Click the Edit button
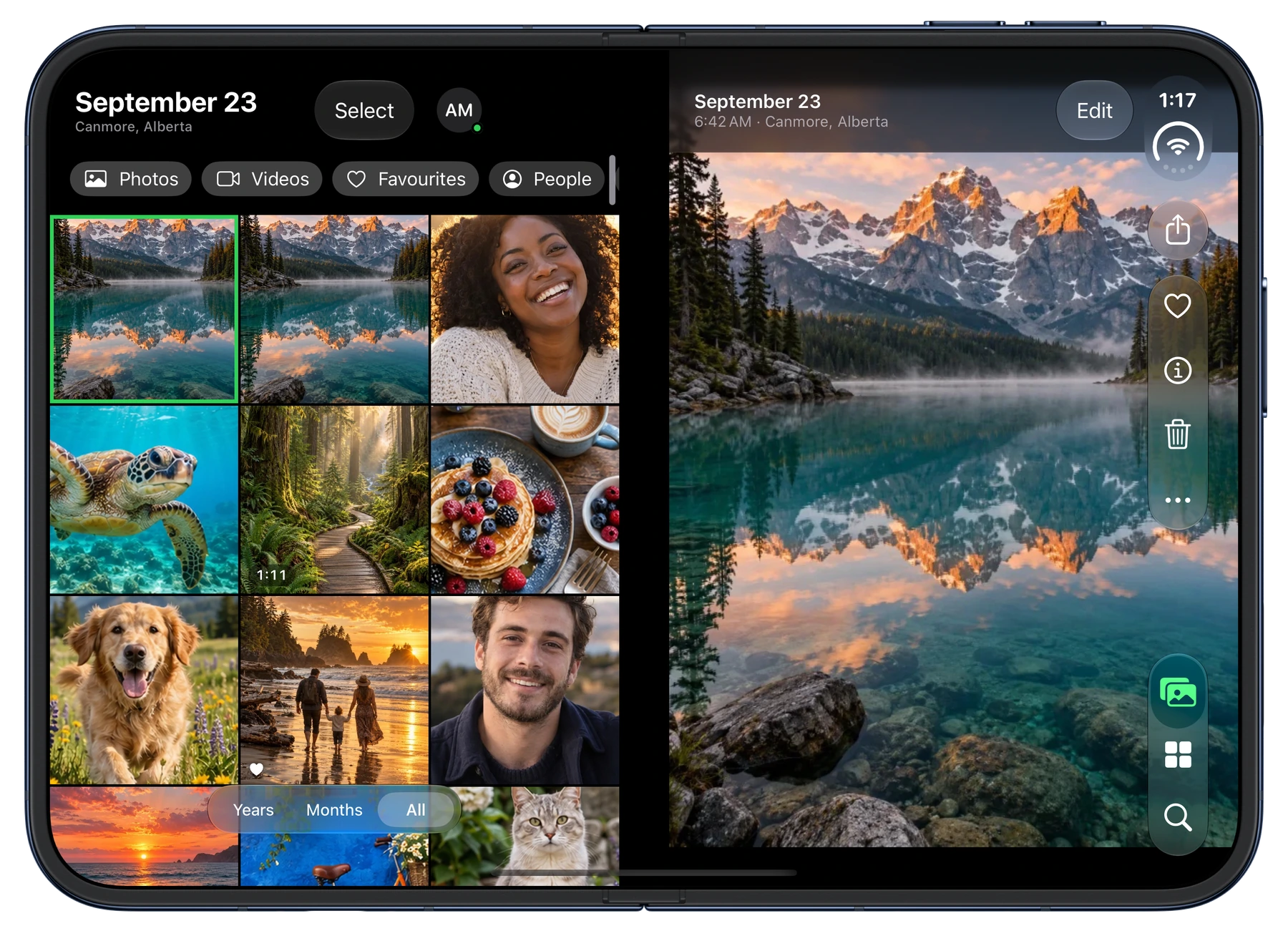This screenshot has width=1288, height=936. click(x=1094, y=110)
